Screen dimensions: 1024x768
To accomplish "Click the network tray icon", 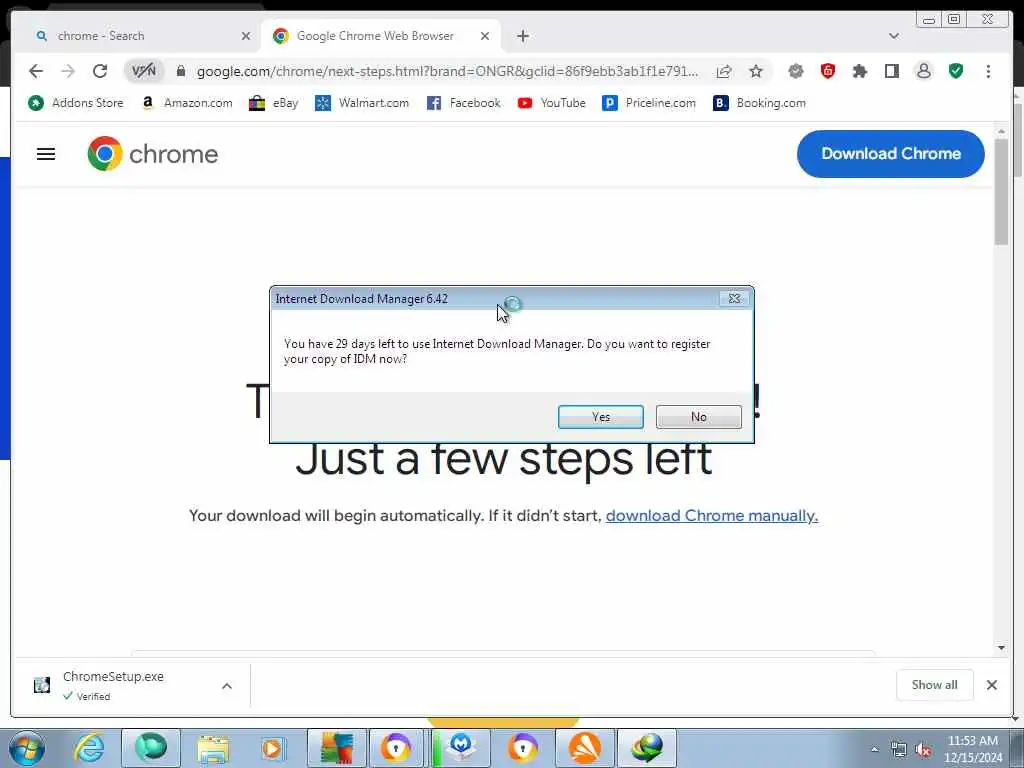I will click(899, 750).
